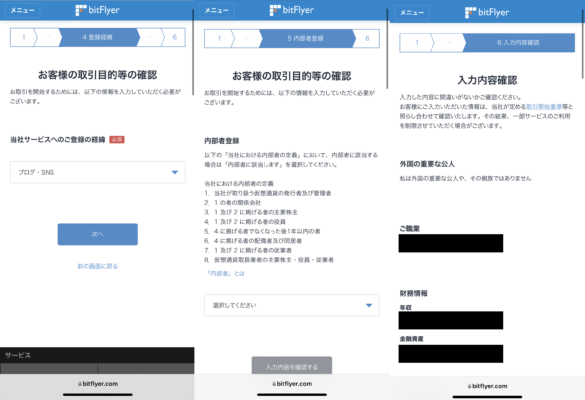Click the bitFlyer logo on the left screen
The width and height of the screenshot is (585, 400).
[97, 10]
